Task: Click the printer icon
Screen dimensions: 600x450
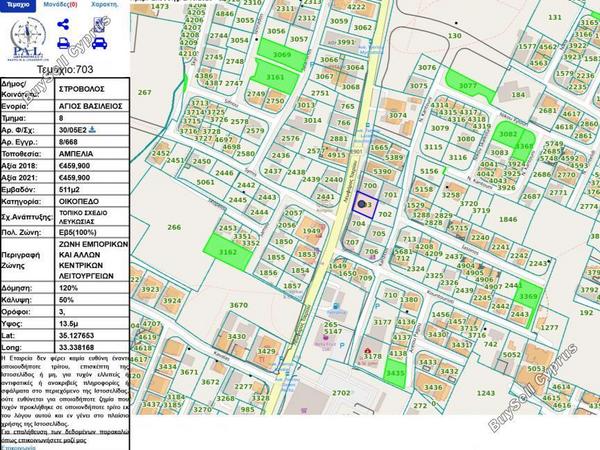Action: [63, 43]
